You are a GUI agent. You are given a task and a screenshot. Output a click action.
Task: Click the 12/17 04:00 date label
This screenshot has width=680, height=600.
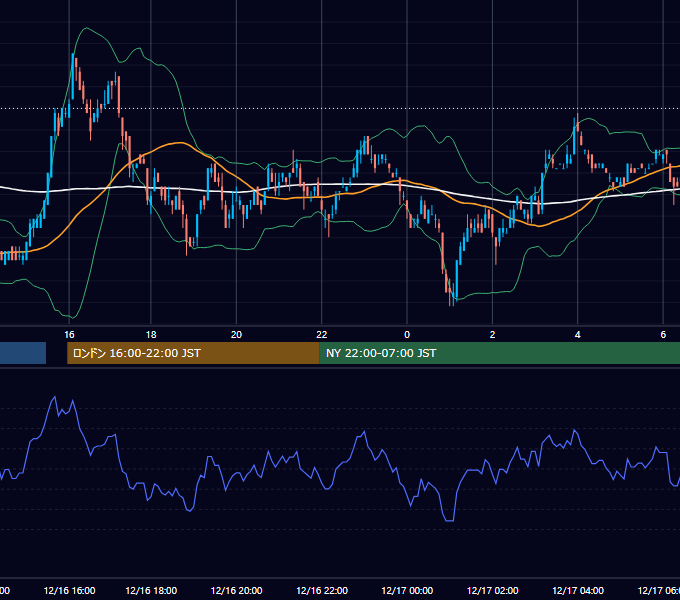pyautogui.click(x=578, y=590)
